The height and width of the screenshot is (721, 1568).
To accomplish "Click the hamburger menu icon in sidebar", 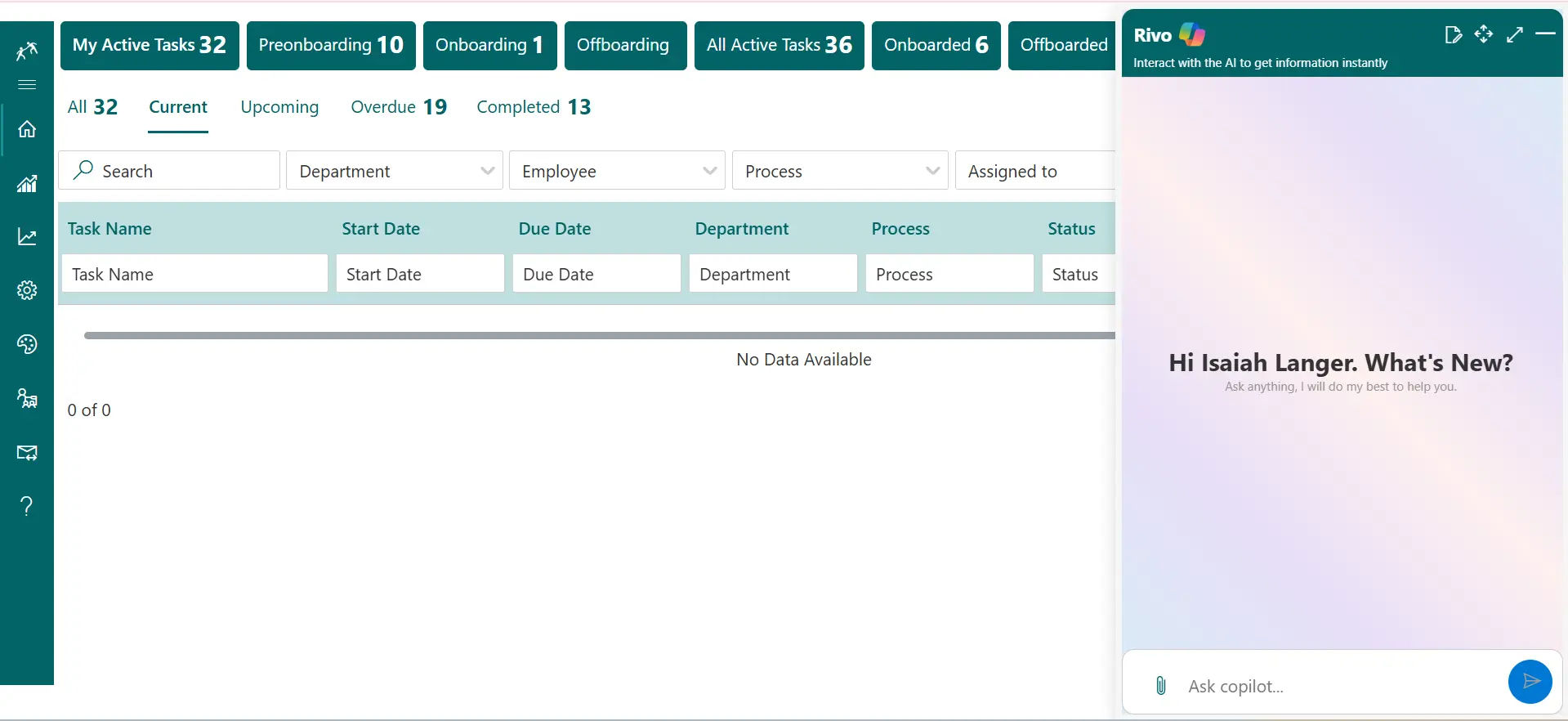I will click(x=27, y=85).
